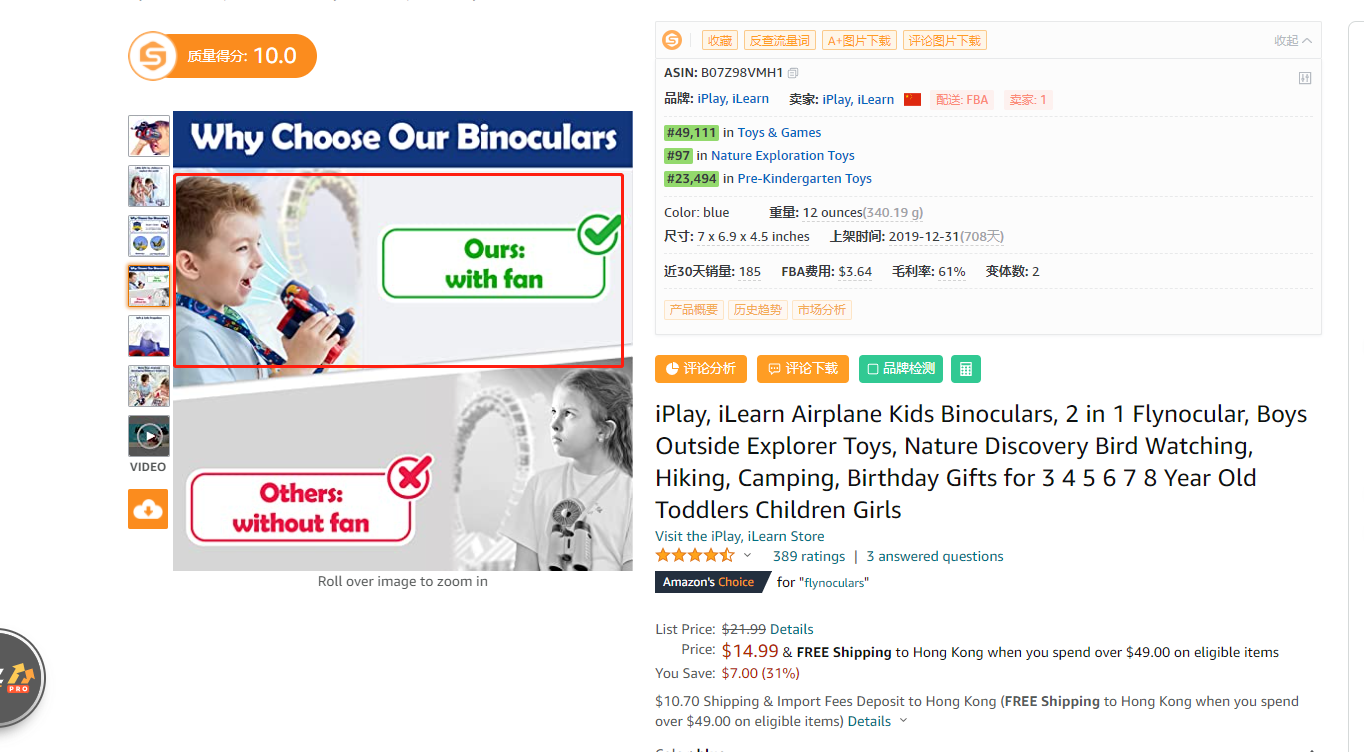The width and height of the screenshot is (1364, 752).
Task: Play the product VIDEO thumbnail
Action: pyautogui.click(x=149, y=436)
